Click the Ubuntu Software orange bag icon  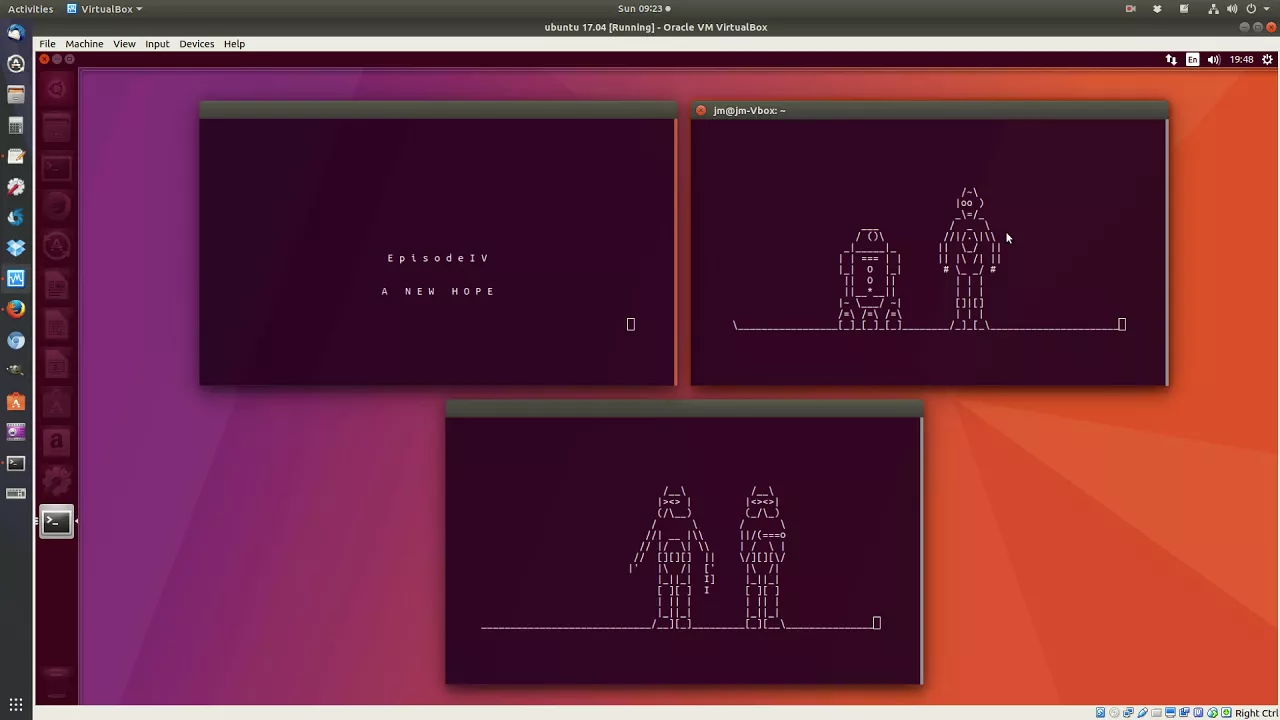click(x=16, y=402)
